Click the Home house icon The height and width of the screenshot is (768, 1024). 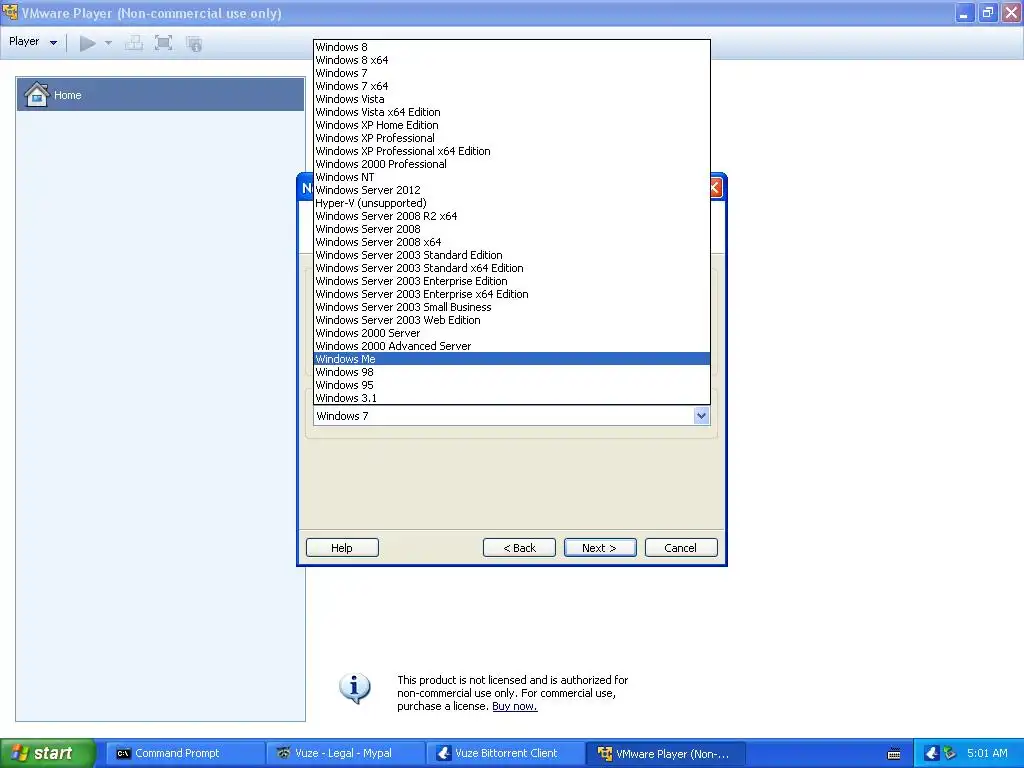pyautogui.click(x=37, y=95)
